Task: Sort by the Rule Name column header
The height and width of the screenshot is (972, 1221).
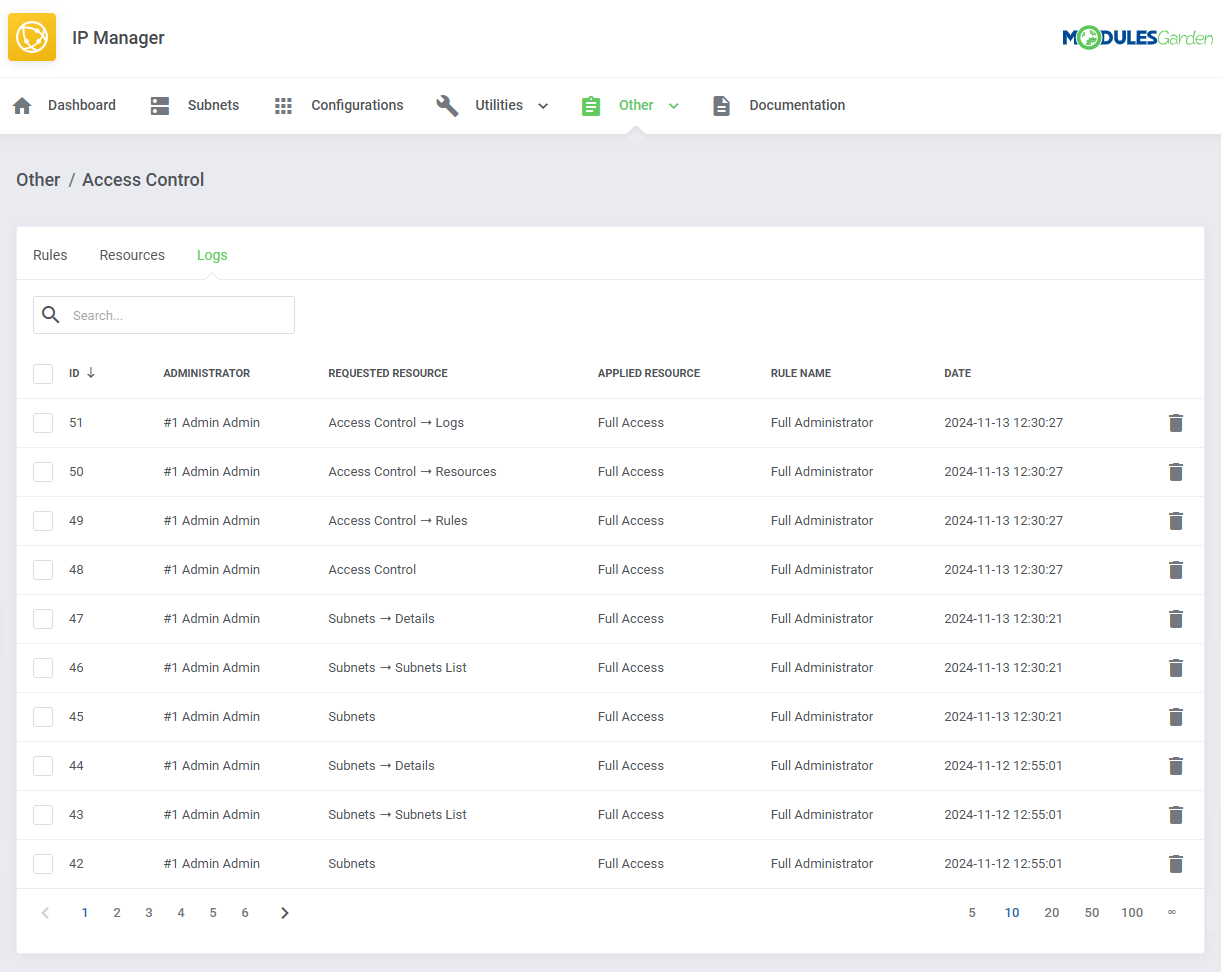Action: pos(801,373)
